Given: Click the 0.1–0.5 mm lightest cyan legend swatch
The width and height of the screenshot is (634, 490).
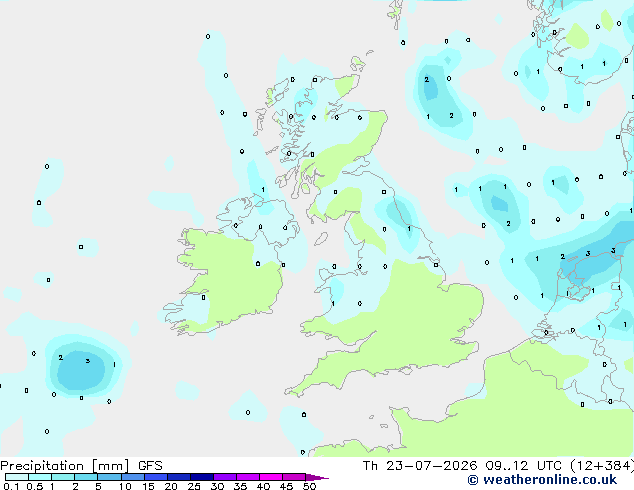Looking at the screenshot, I should 17,477.
